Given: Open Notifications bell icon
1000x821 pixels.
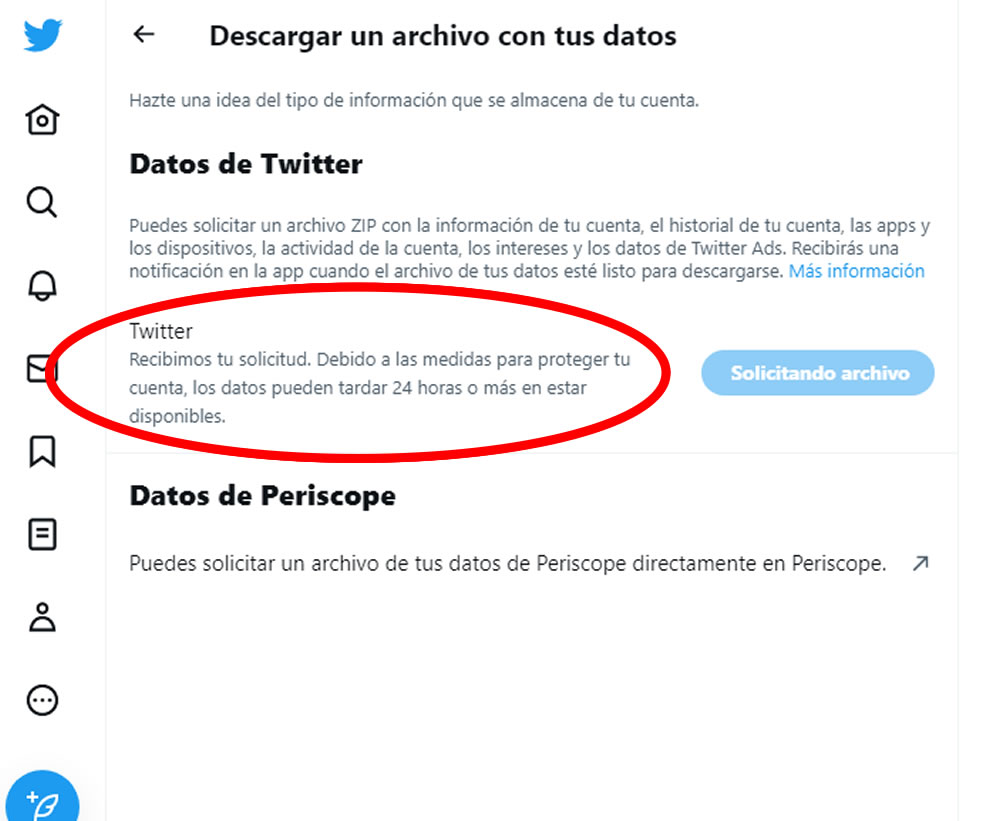Looking at the screenshot, I should 42,285.
